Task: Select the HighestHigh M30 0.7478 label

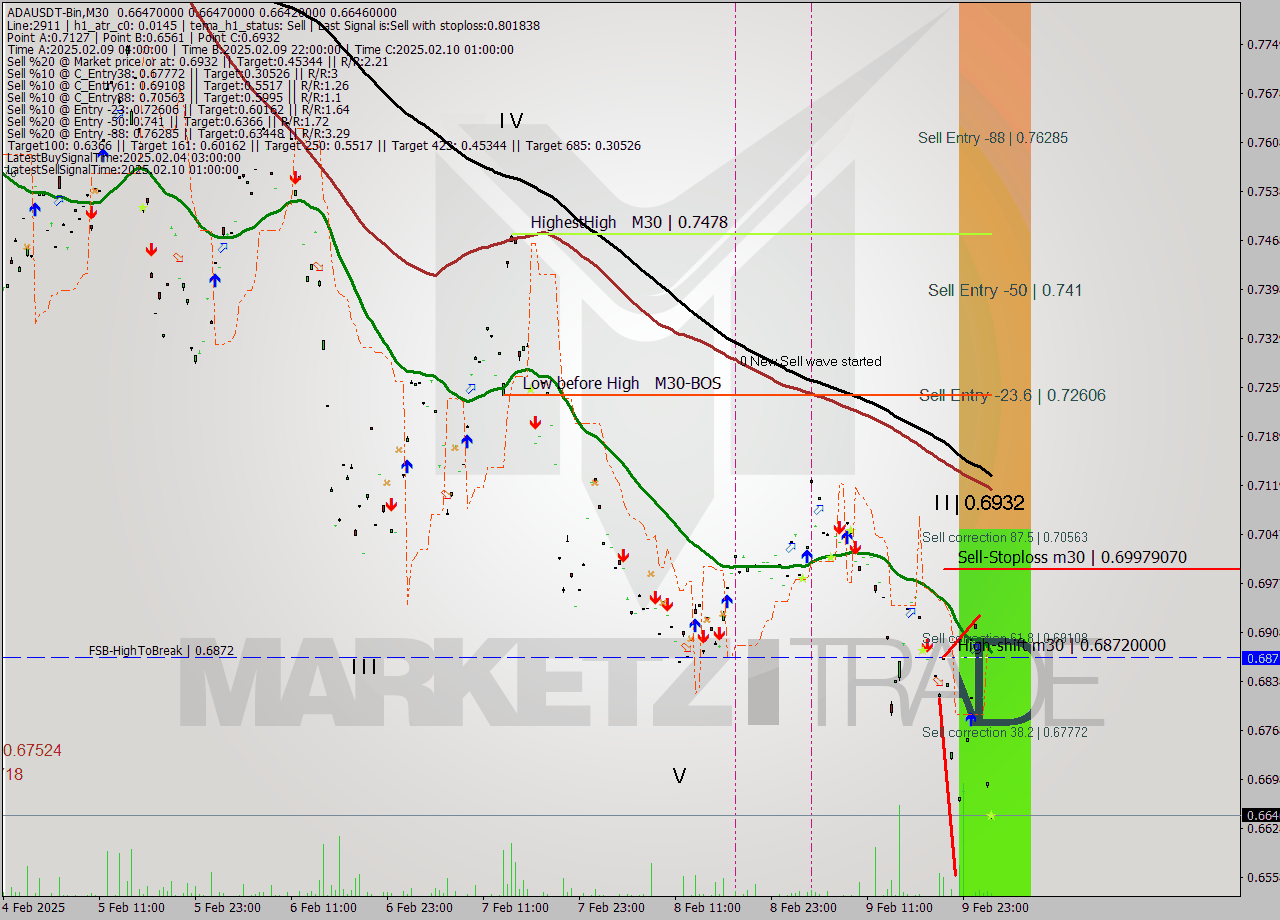Action: coord(629,222)
